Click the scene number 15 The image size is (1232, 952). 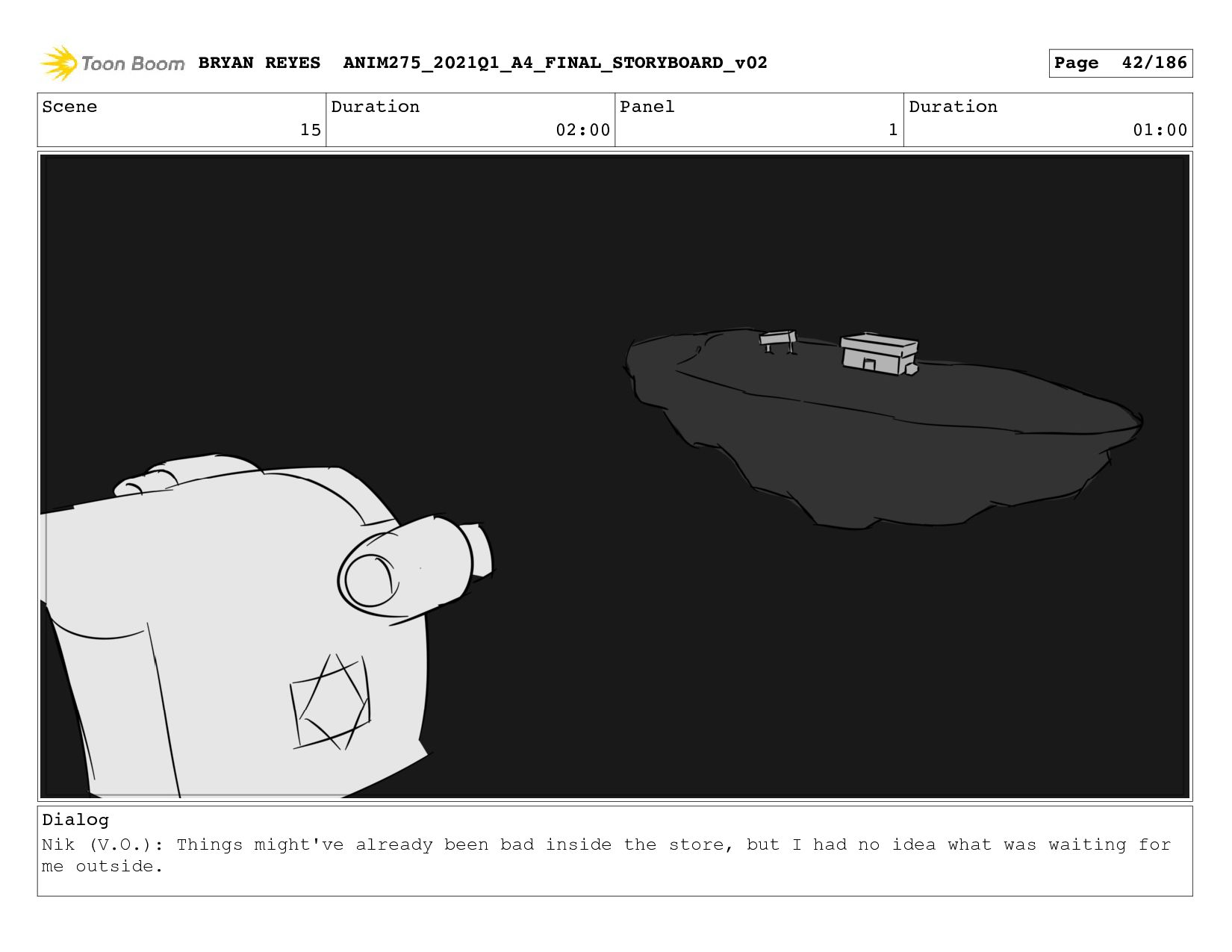click(x=311, y=130)
